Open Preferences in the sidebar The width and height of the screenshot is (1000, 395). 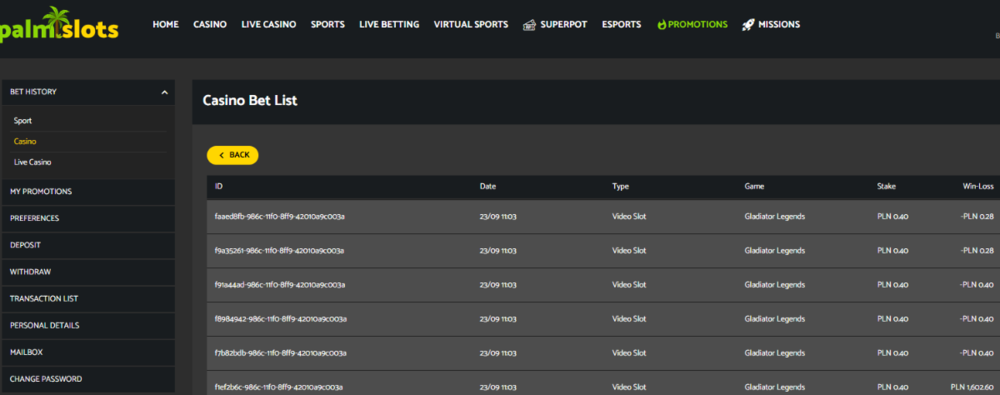[x=88, y=218]
